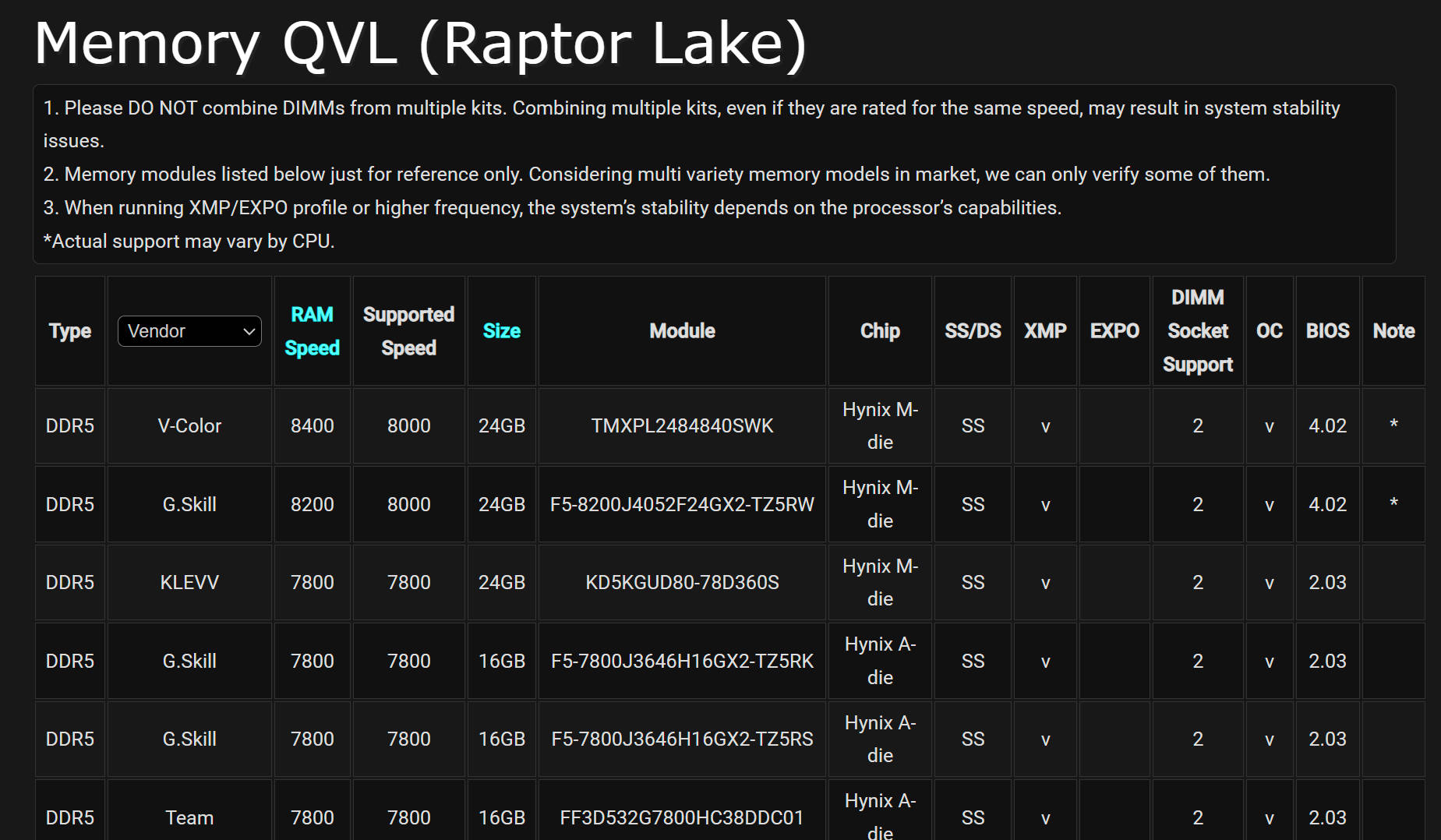The height and width of the screenshot is (840, 1441).
Task: Click the Supported Speed column header
Action: (408, 331)
